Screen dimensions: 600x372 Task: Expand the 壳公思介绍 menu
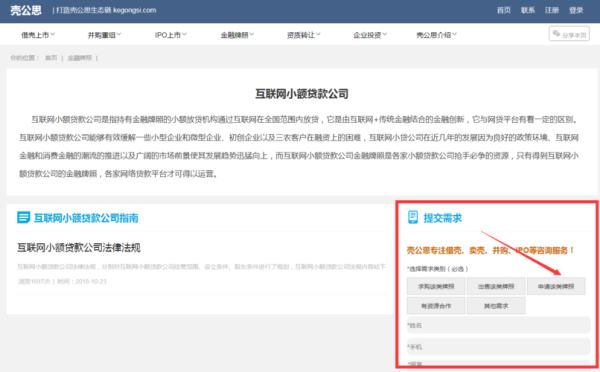click(437, 35)
